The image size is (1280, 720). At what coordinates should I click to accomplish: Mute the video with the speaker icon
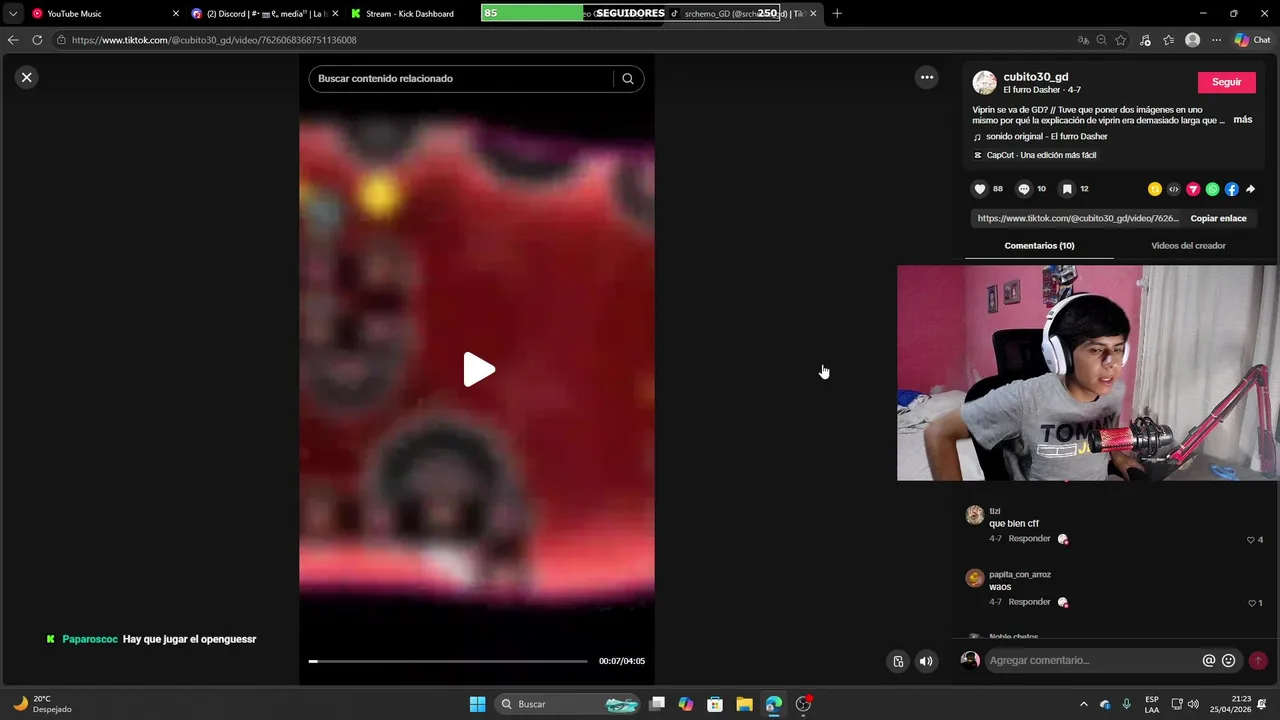[926, 661]
